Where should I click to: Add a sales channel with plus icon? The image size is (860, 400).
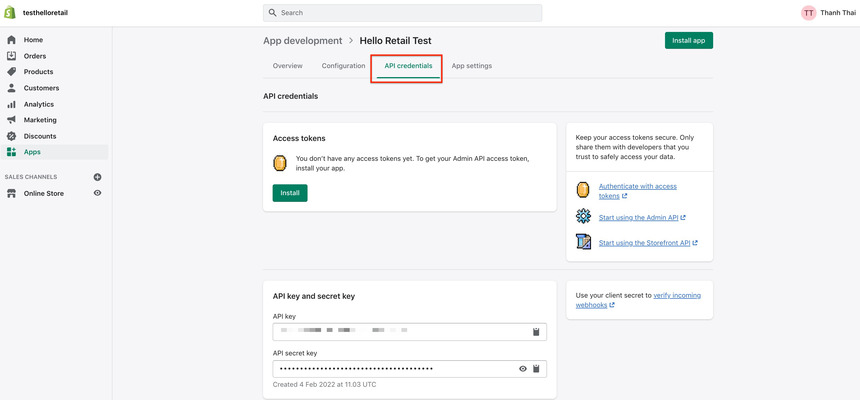(97, 177)
